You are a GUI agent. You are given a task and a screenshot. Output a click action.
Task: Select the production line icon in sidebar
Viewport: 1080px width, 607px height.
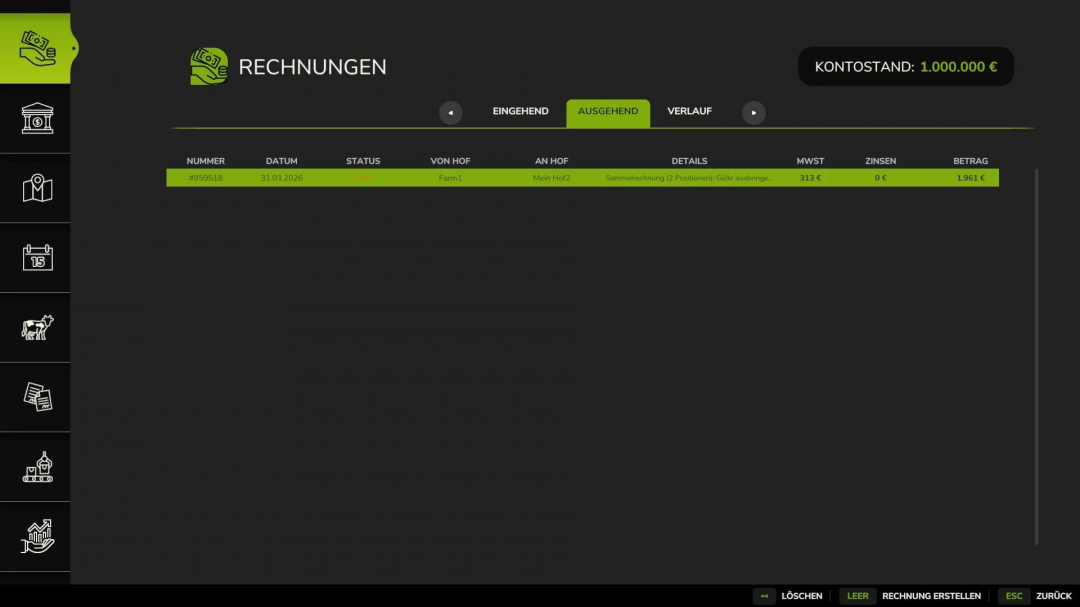click(x=35, y=466)
